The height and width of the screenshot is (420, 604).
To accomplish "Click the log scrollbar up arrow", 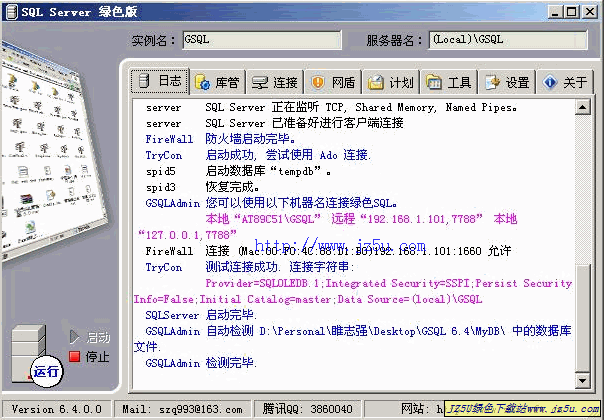I will (x=583, y=107).
